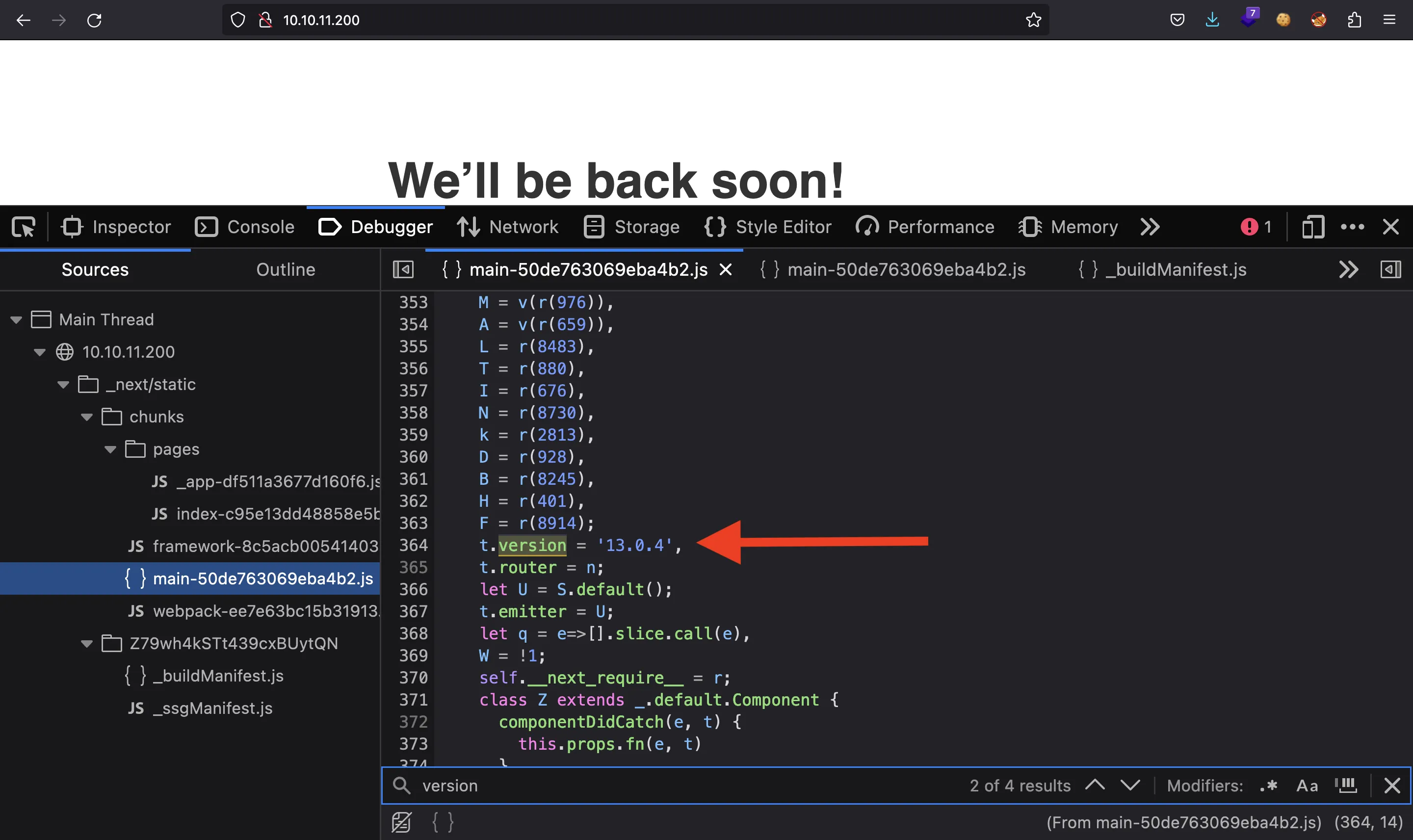Select the Sources sidebar tab
1413x840 pixels.
95,269
